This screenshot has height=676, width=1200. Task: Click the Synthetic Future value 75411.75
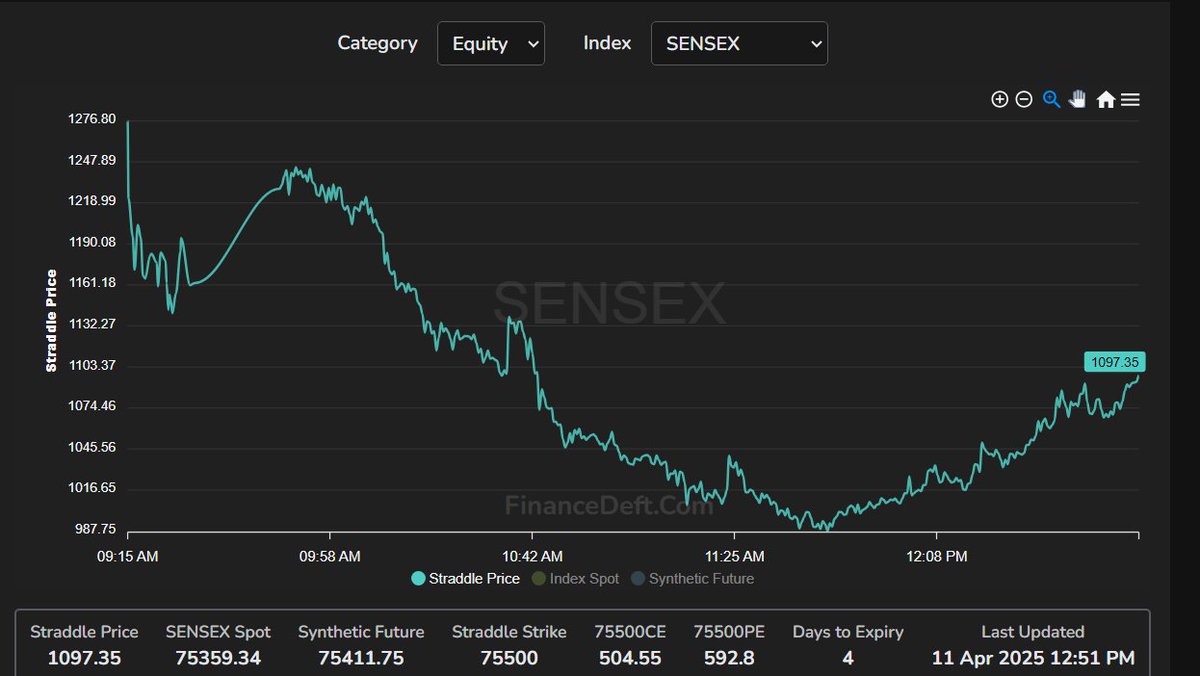(361, 658)
